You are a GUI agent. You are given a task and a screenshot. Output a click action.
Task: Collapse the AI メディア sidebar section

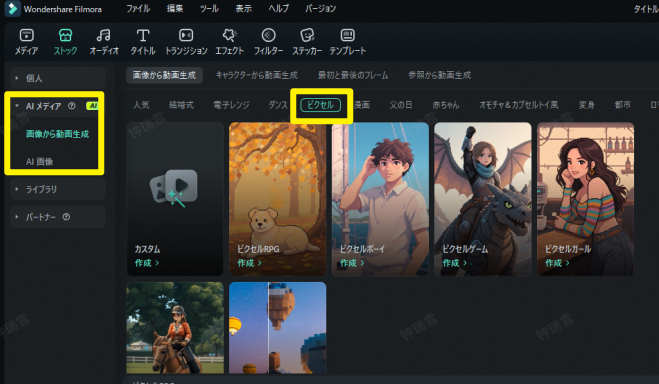point(17,106)
